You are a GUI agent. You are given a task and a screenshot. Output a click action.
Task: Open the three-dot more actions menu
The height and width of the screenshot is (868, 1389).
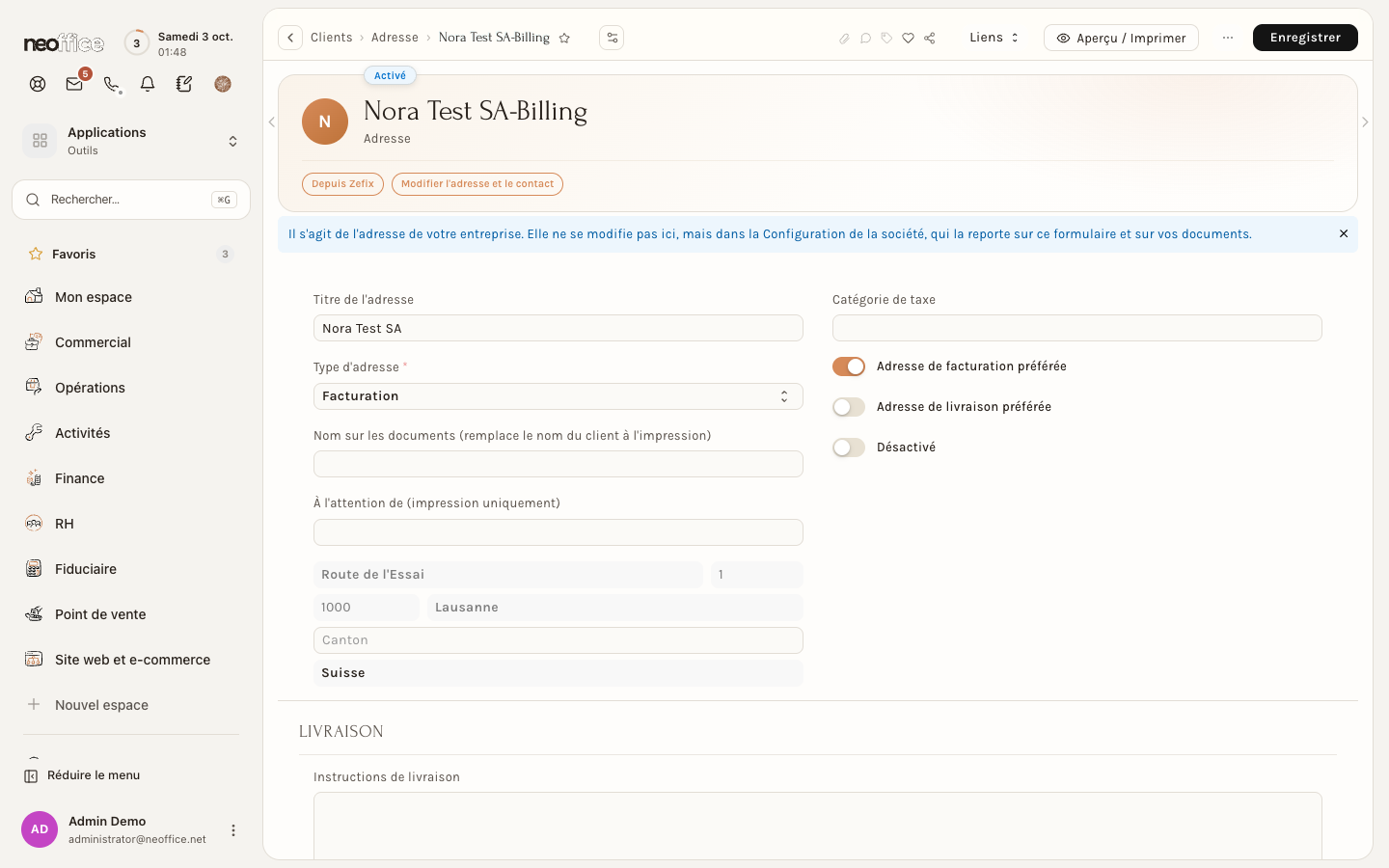click(x=1228, y=38)
